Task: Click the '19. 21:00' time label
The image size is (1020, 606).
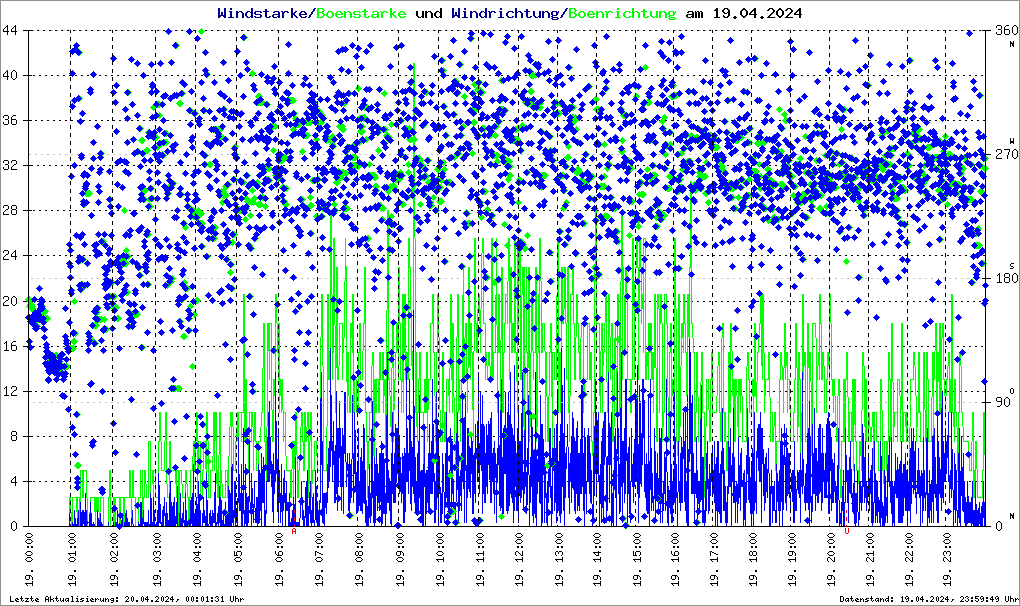Action: 871,560
